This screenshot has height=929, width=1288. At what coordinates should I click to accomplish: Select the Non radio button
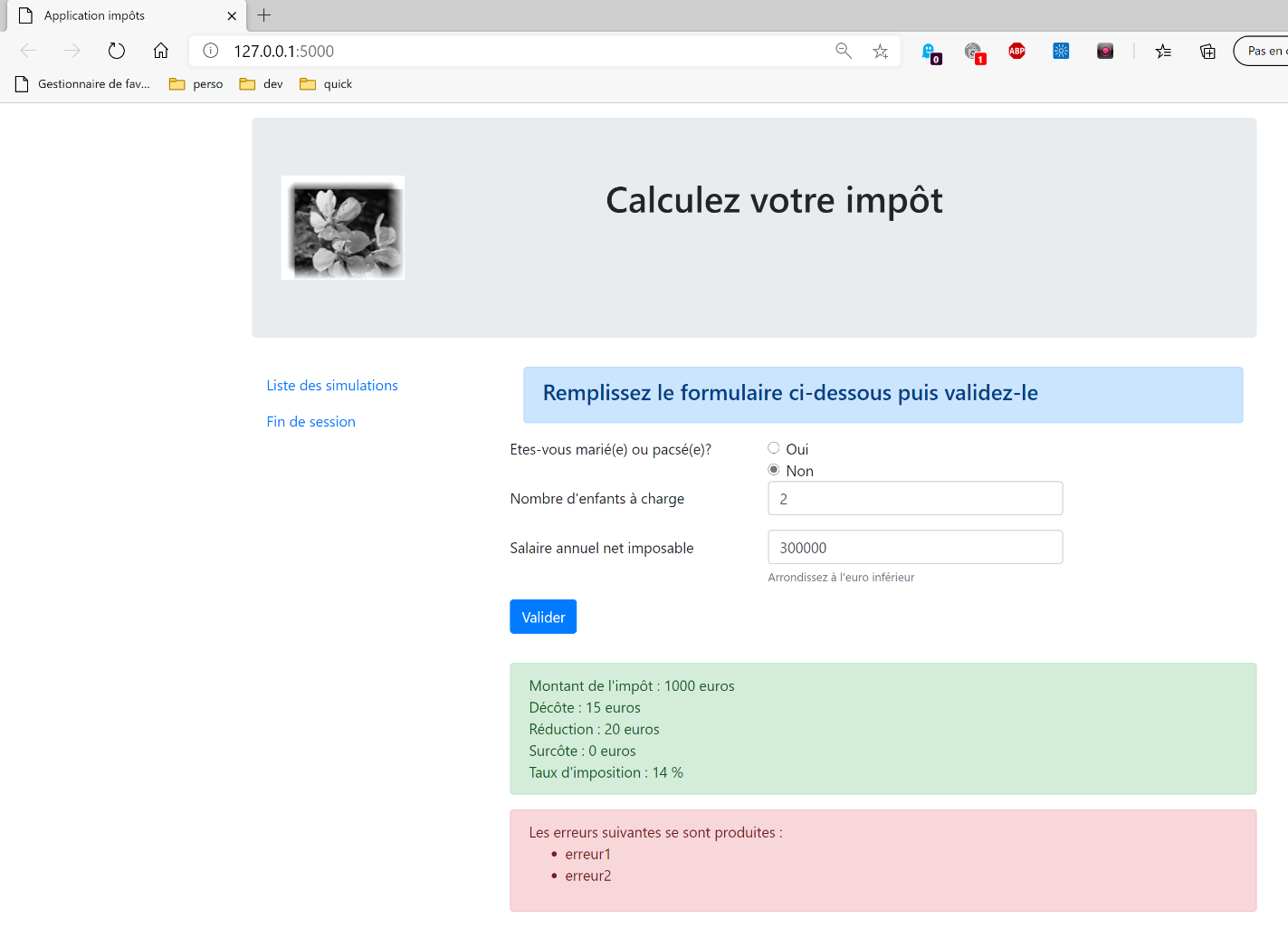(x=774, y=470)
